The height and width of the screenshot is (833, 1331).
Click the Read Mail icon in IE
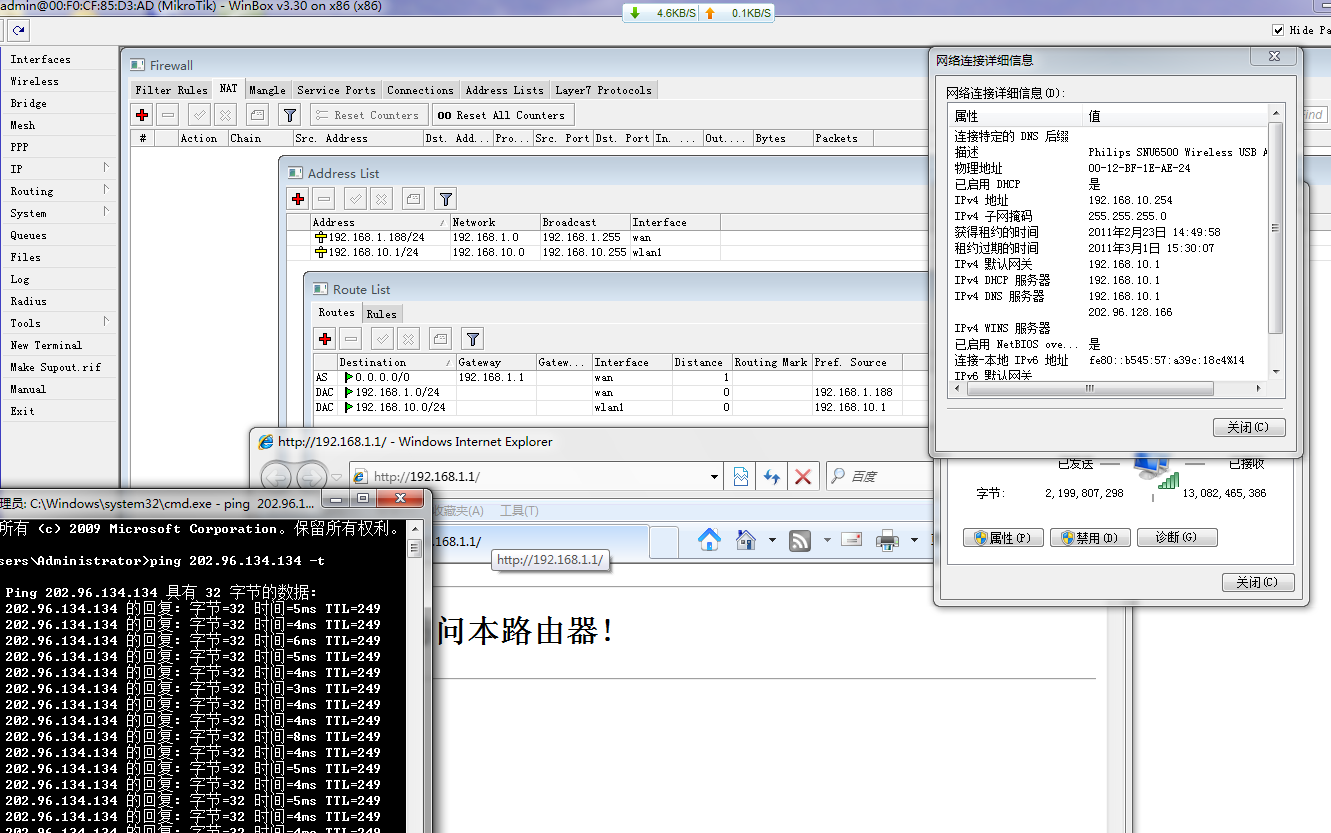852,541
